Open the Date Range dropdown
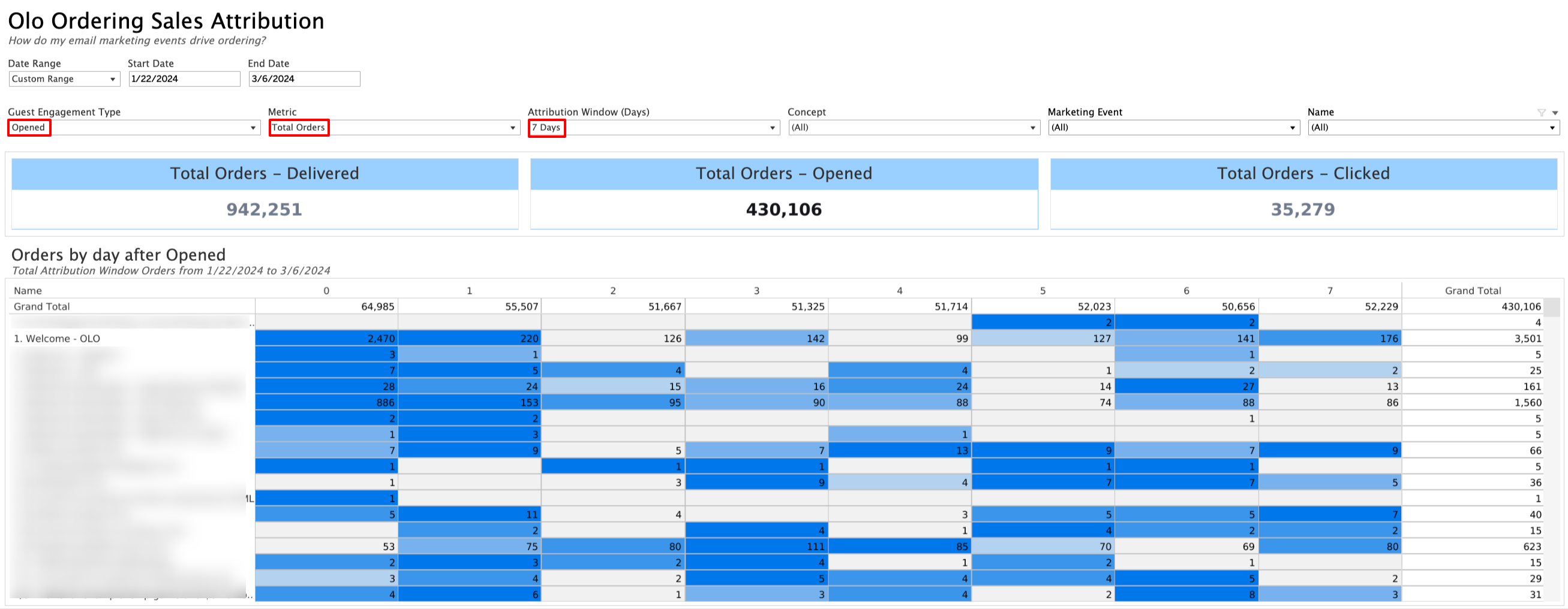The image size is (1568, 609). click(64, 79)
